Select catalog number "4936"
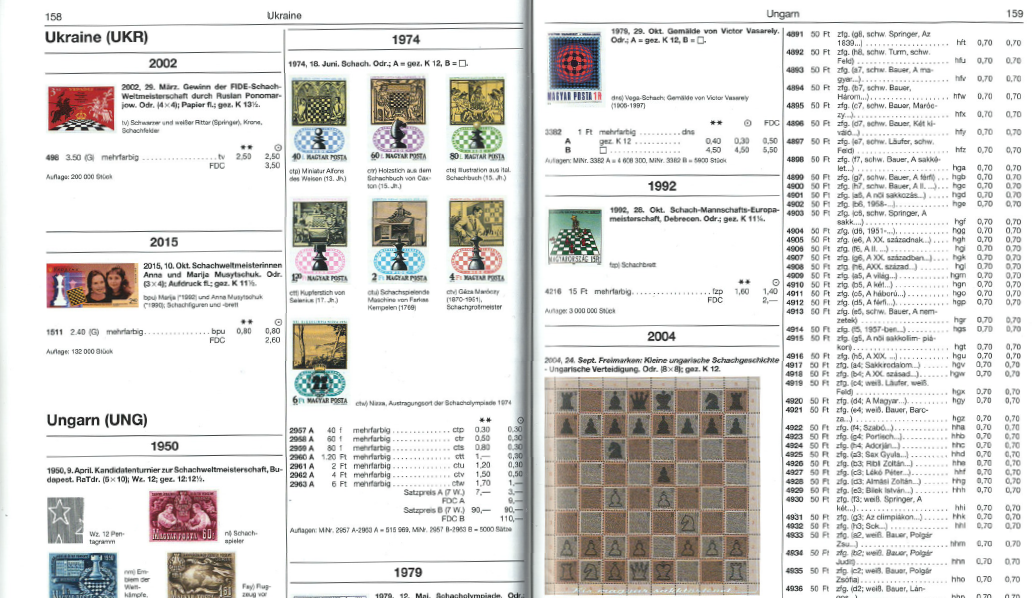This screenshot has width=1036, height=598. (x=794, y=589)
